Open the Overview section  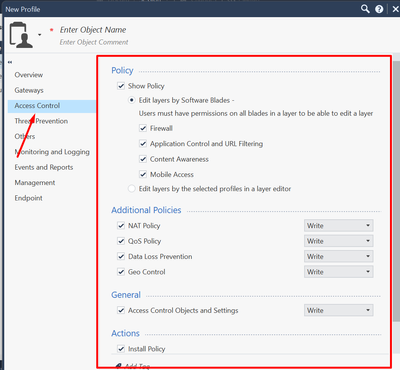pos(29,75)
